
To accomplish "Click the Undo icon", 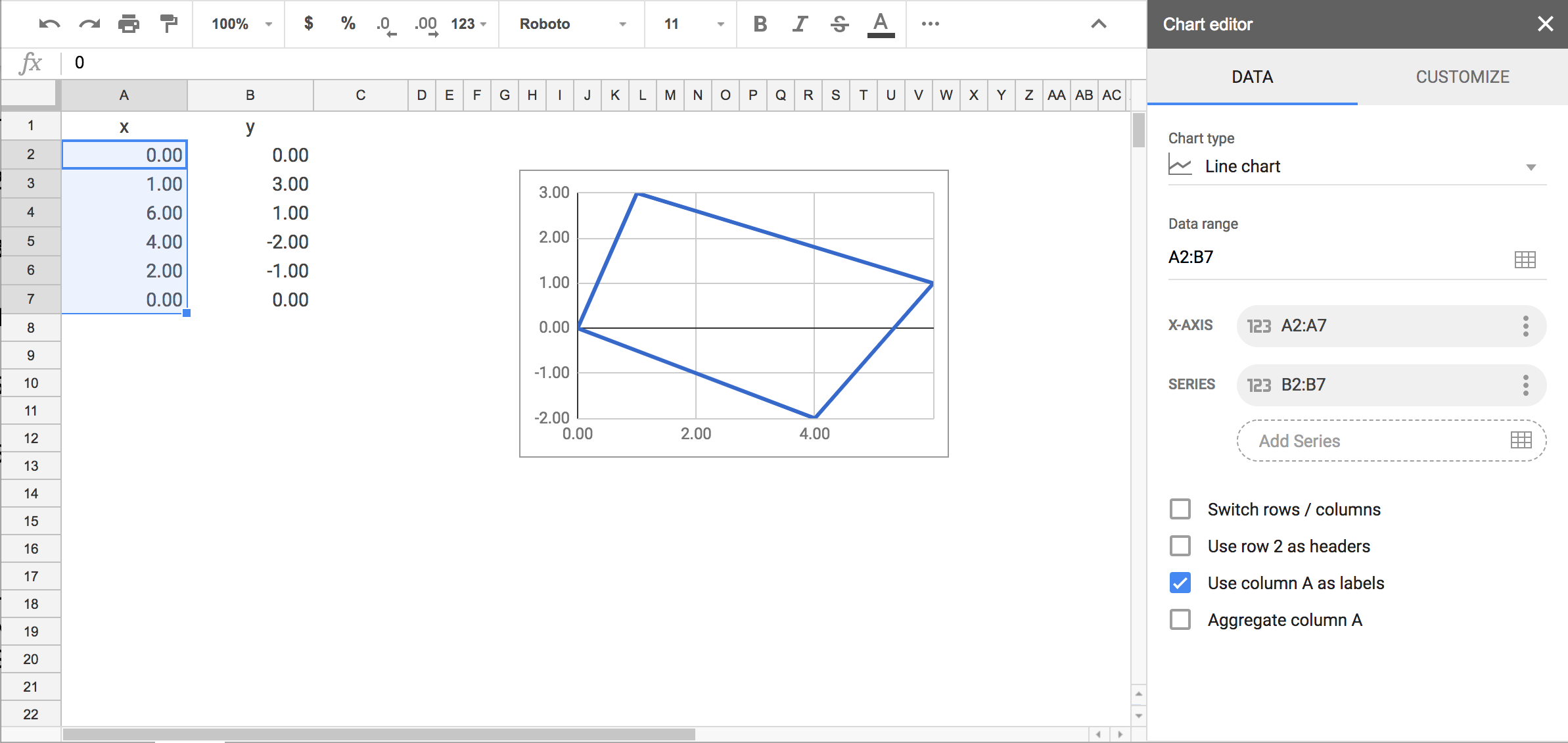I will point(49,24).
